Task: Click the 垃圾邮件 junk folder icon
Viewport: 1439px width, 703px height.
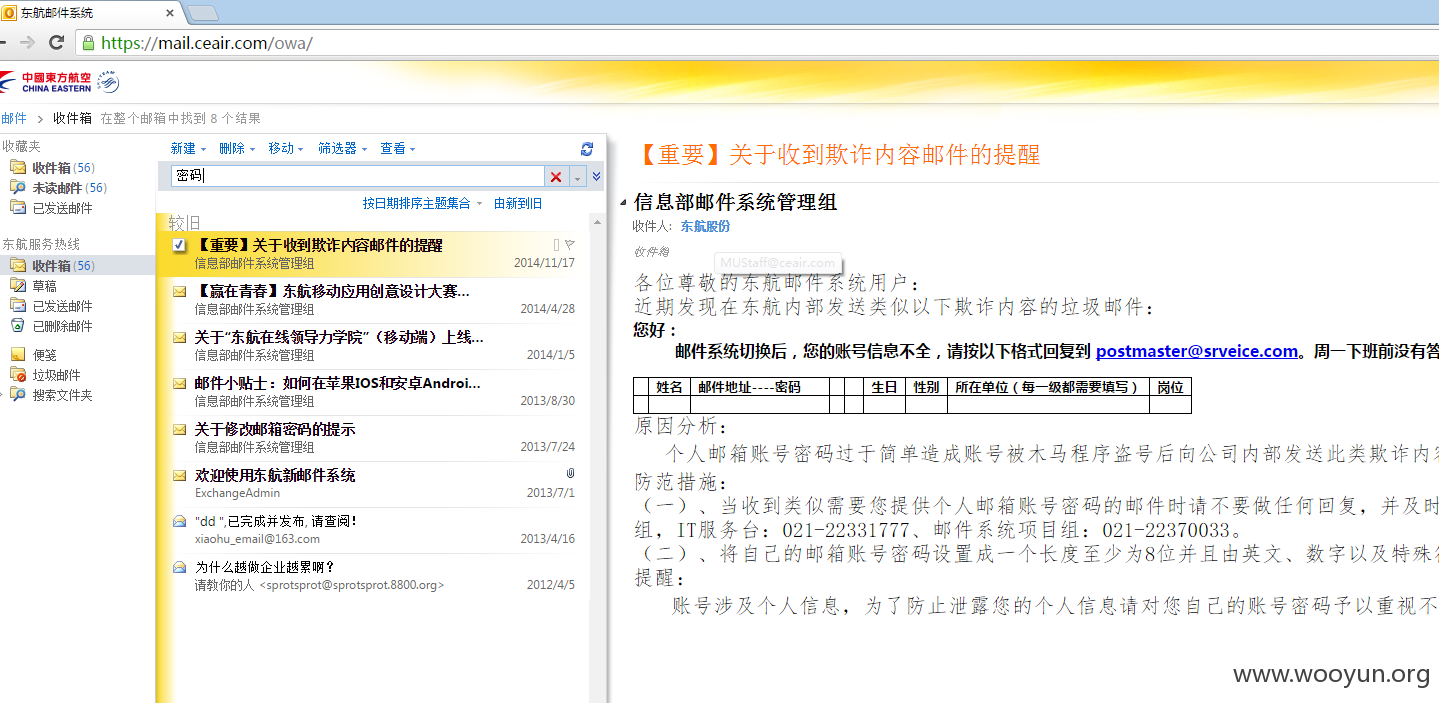Action: tap(17, 375)
